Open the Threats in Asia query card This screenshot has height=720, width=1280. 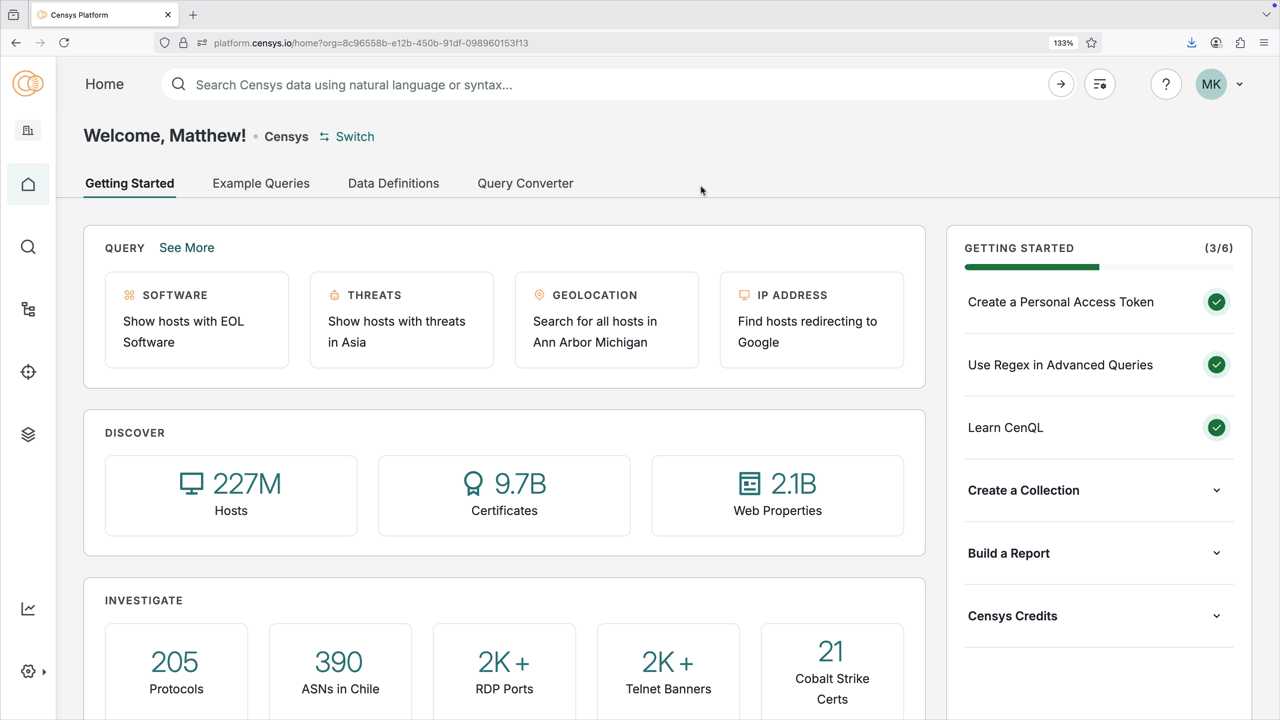[402, 320]
